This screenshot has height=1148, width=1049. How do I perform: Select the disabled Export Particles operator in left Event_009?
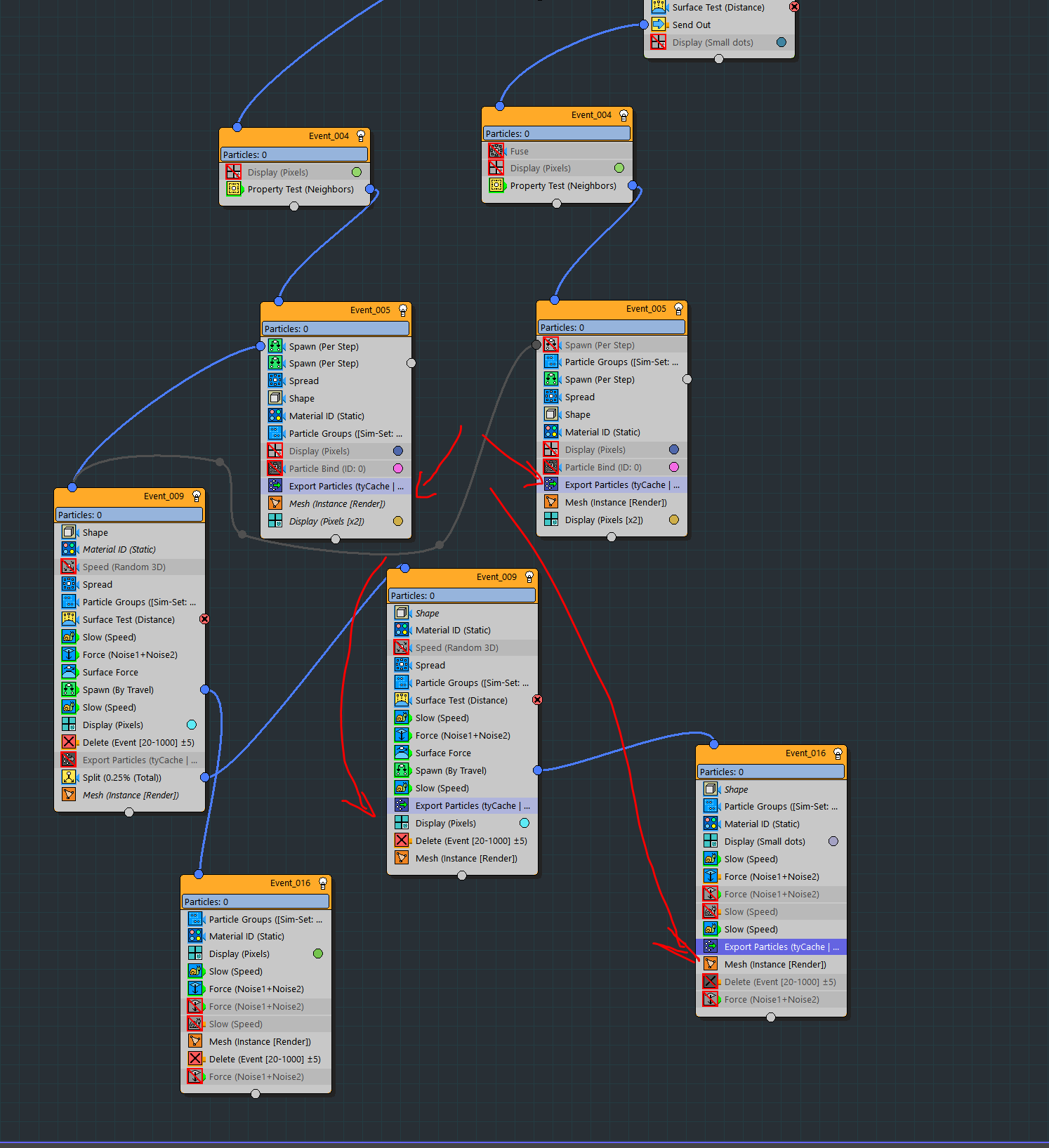tap(133, 760)
